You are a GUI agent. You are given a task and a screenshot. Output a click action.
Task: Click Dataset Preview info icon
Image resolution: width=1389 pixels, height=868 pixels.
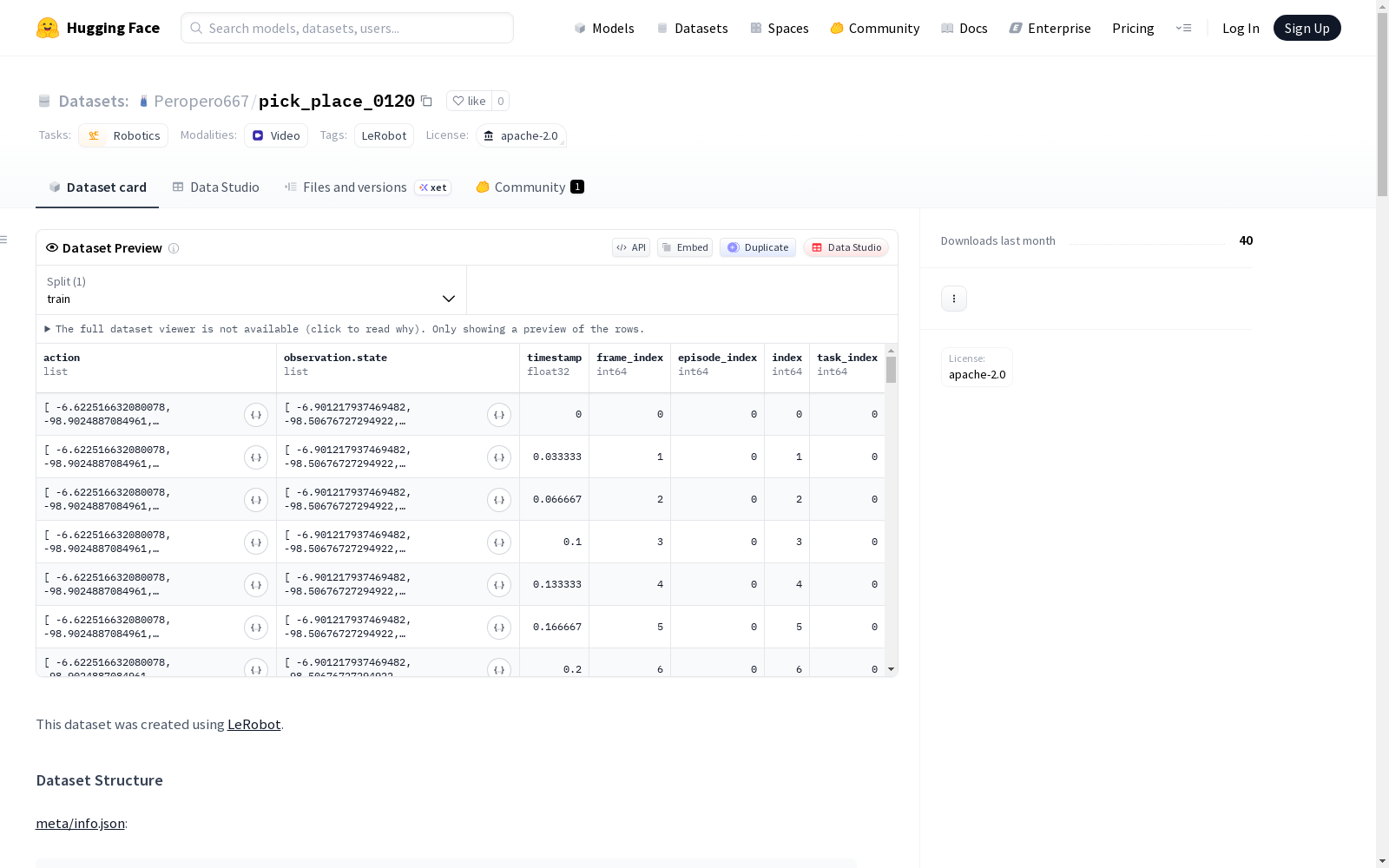click(174, 248)
